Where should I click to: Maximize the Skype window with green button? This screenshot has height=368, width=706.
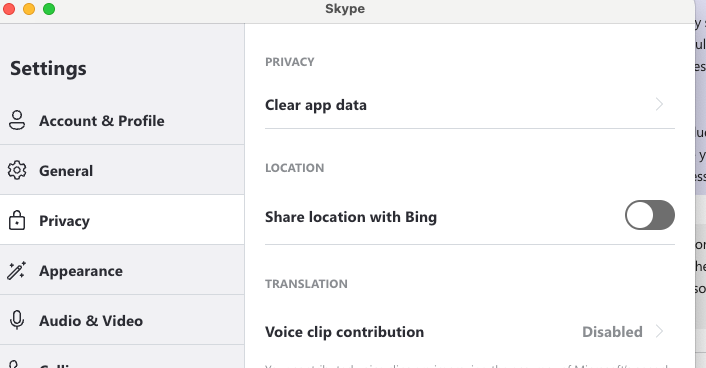pyautogui.click(x=49, y=9)
